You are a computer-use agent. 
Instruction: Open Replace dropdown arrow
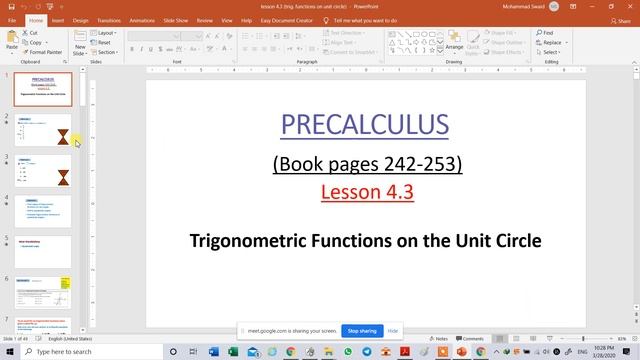(x=567, y=42)
